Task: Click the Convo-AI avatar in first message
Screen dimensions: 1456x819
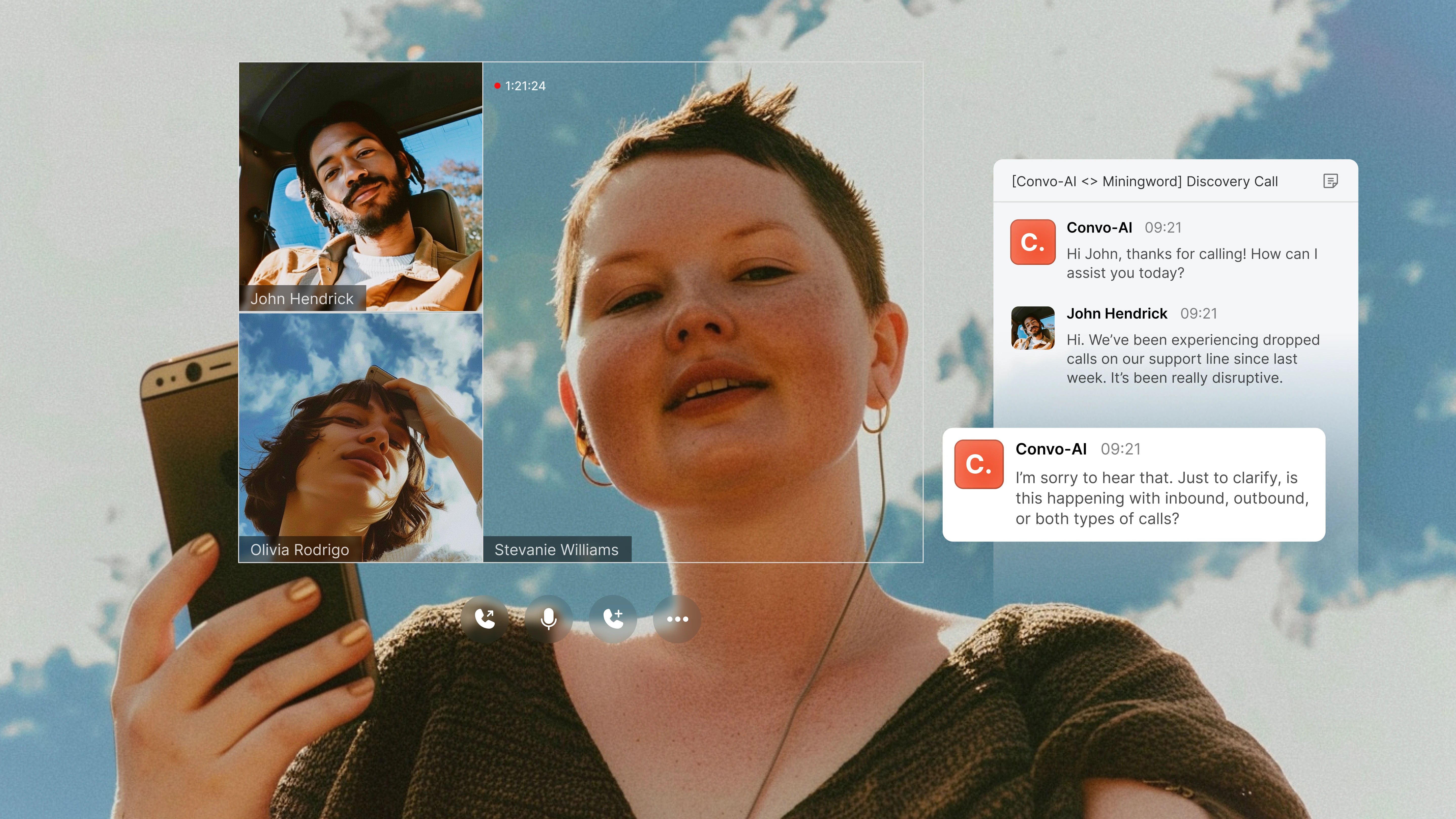Action: (x=1033, y=242)
